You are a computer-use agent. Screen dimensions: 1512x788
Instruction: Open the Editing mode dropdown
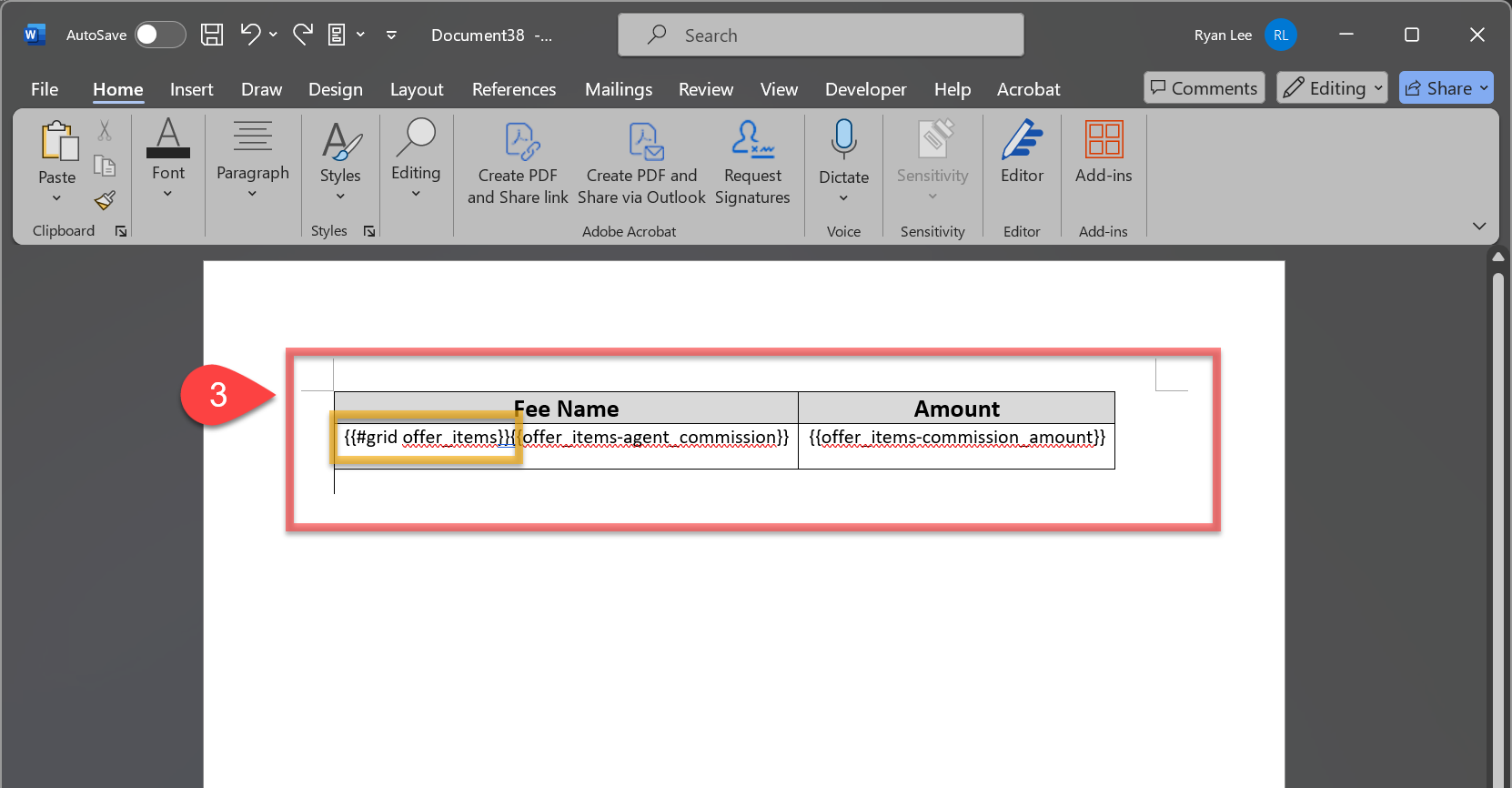click(x=1332, y=88)
